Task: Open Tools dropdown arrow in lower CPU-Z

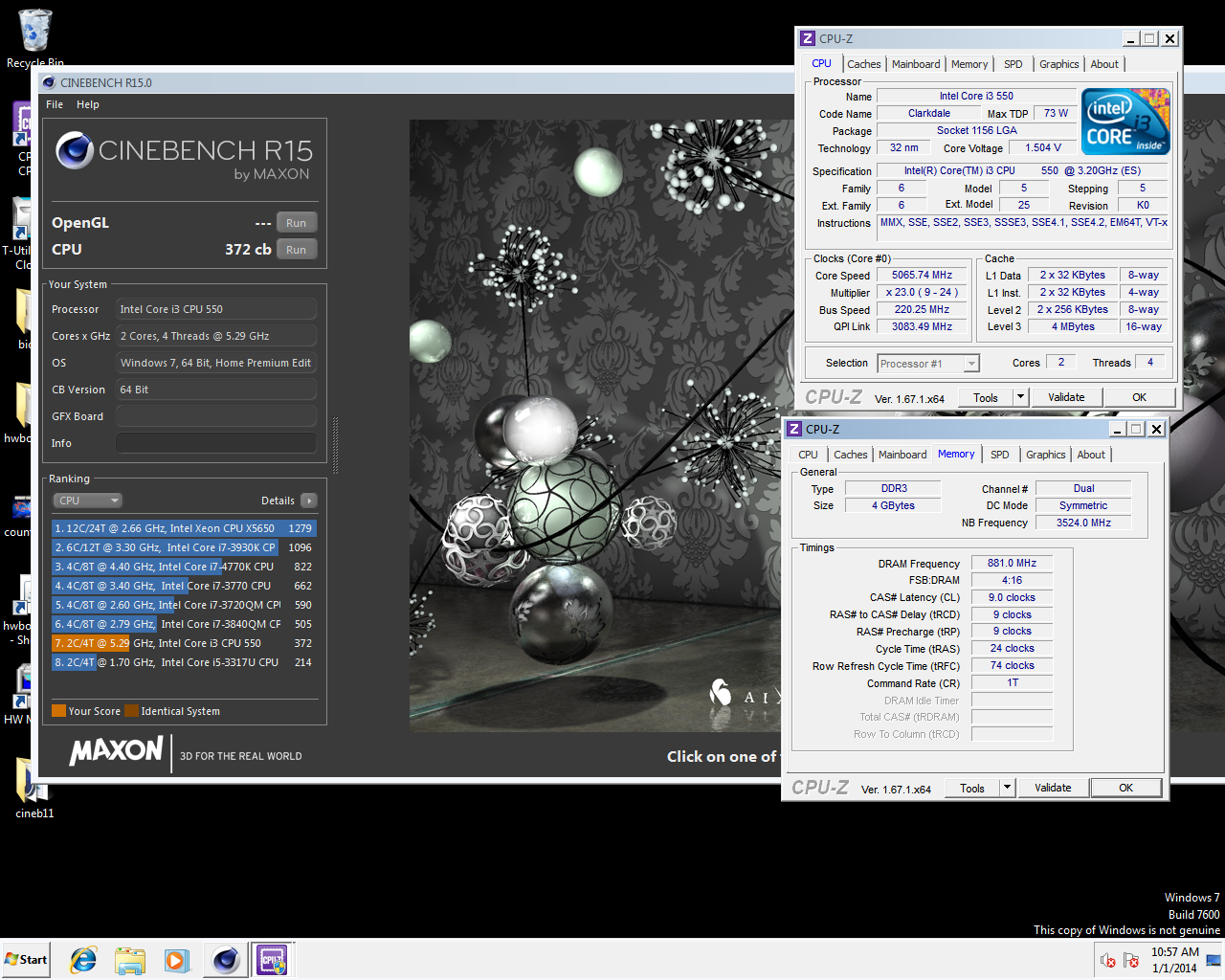Action: coord(1007,789)
